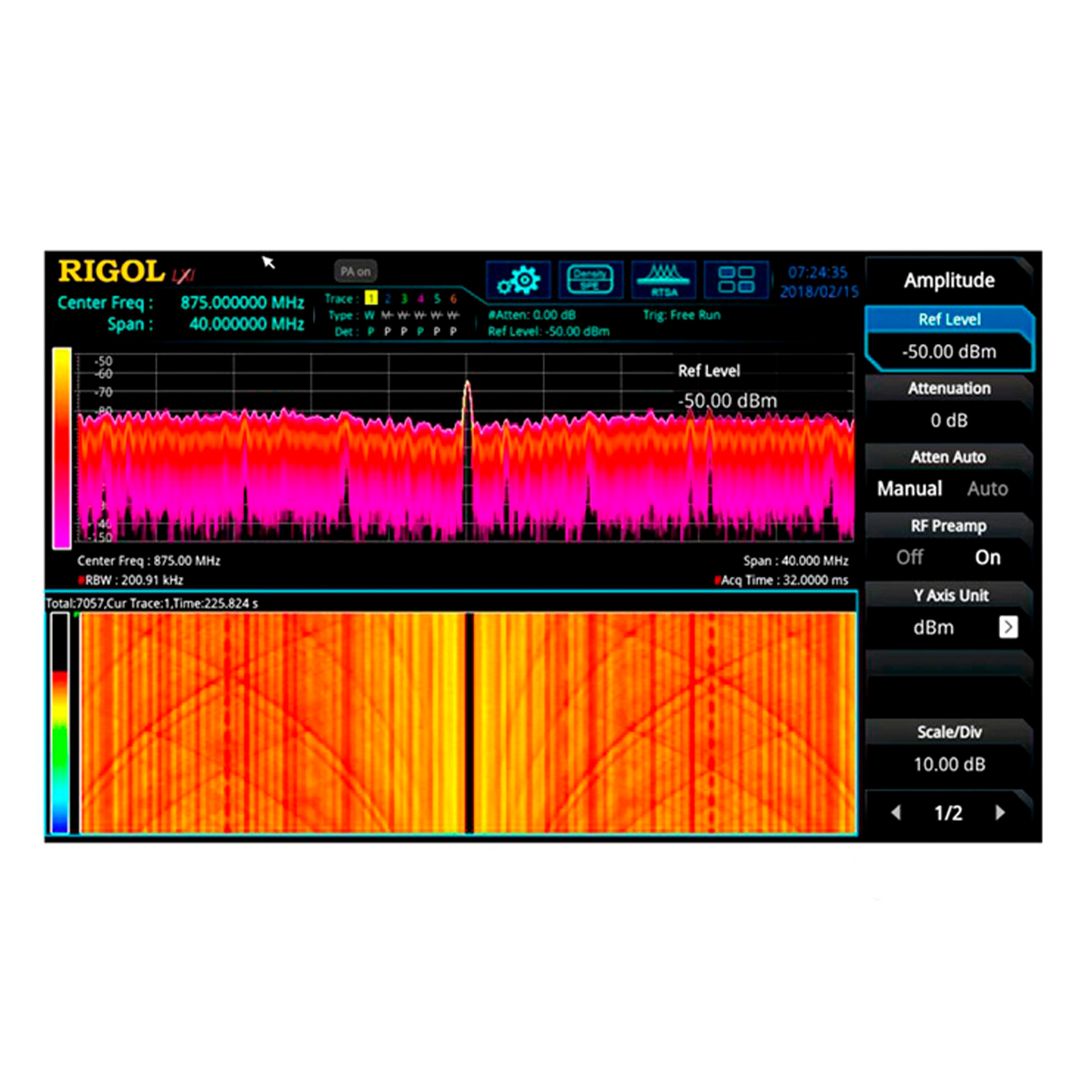Image resolution: width=1092 pixels, height=1092 pixels.
Task: Set Atten Auto to Manual
Action: point(909,489)
